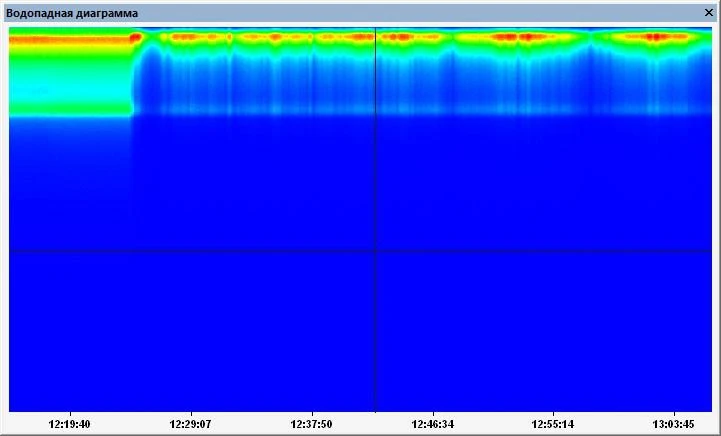Click the tick mark above the 12:19:40 label
This screenshot has height=436, width=721.
pos(69,414)
